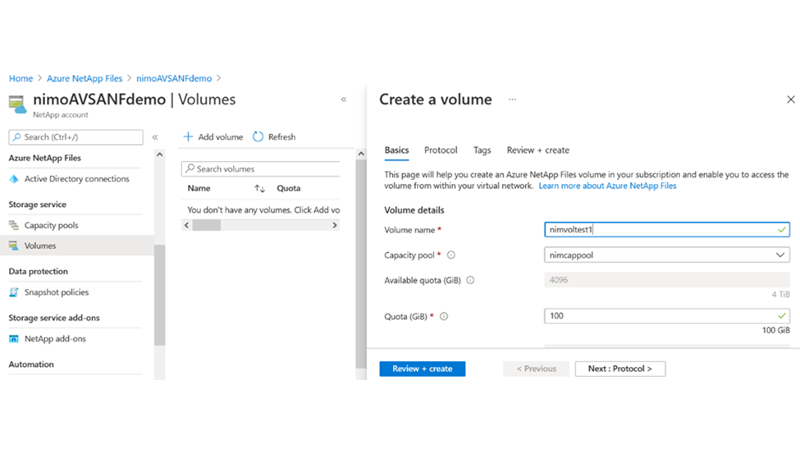Open the Create a volume ellipsis menu

tap(513, 100)
